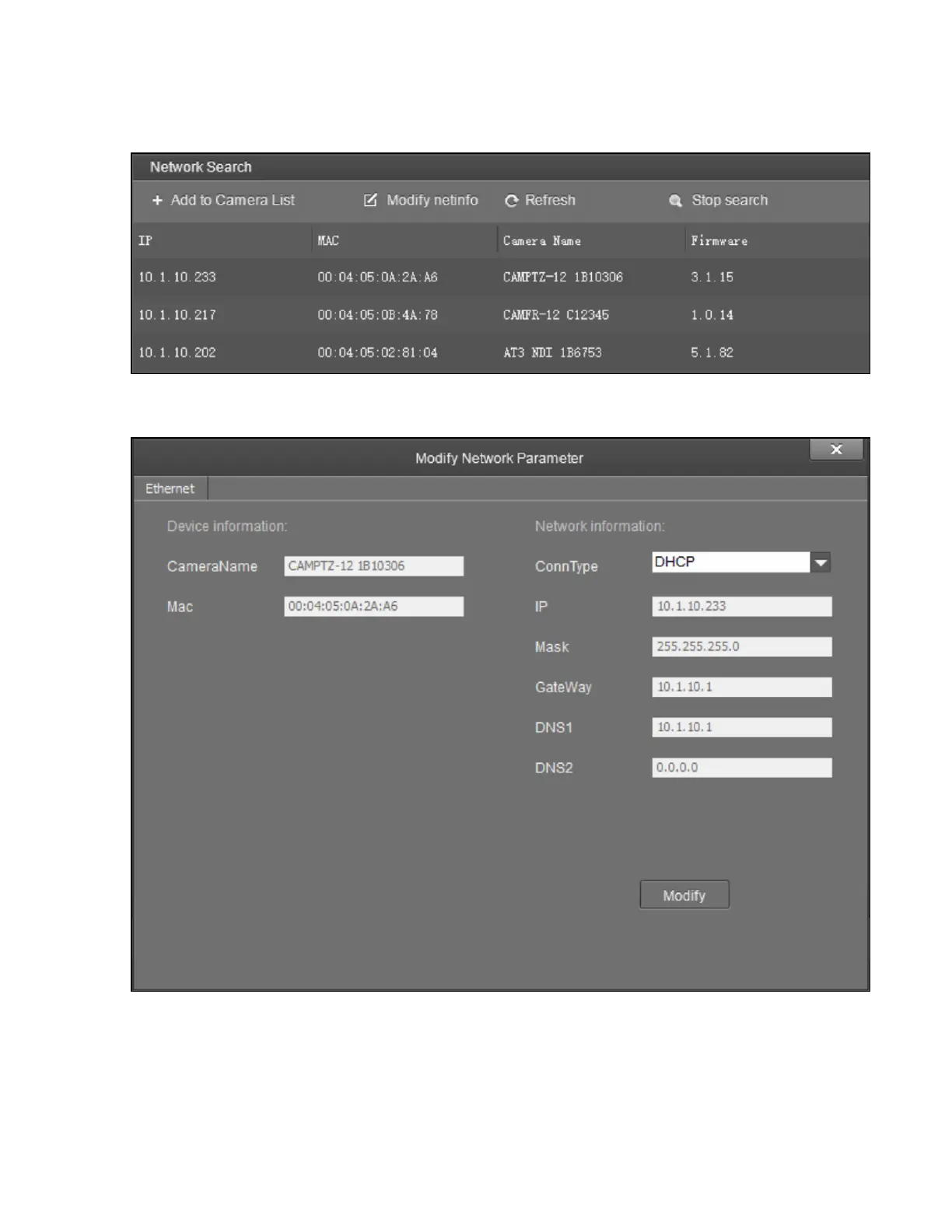
Task: Click the ConnType label
Action: coord(566,567)
